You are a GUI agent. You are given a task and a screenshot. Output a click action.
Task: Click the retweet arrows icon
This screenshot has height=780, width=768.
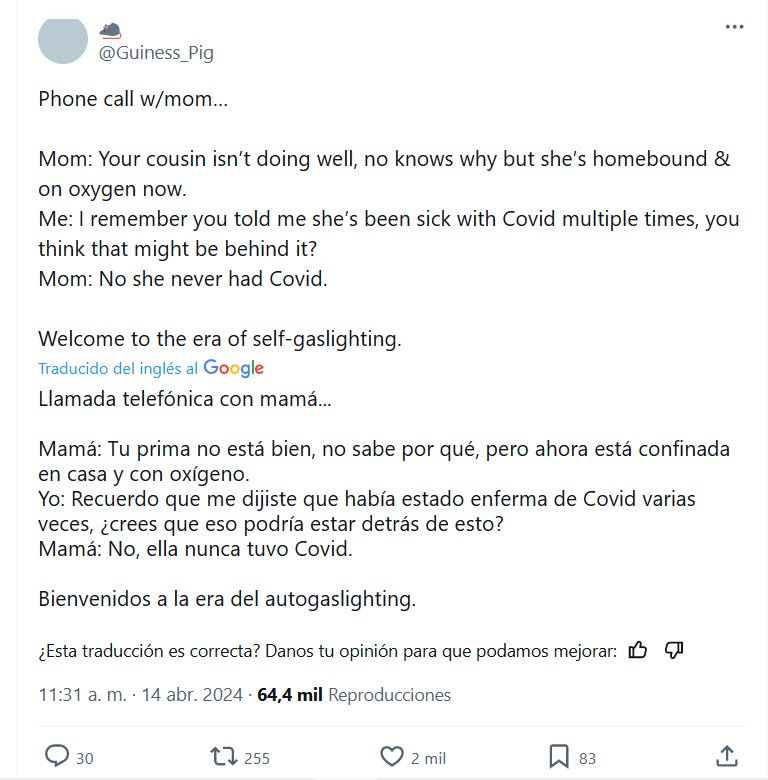(x=225, y=756)
